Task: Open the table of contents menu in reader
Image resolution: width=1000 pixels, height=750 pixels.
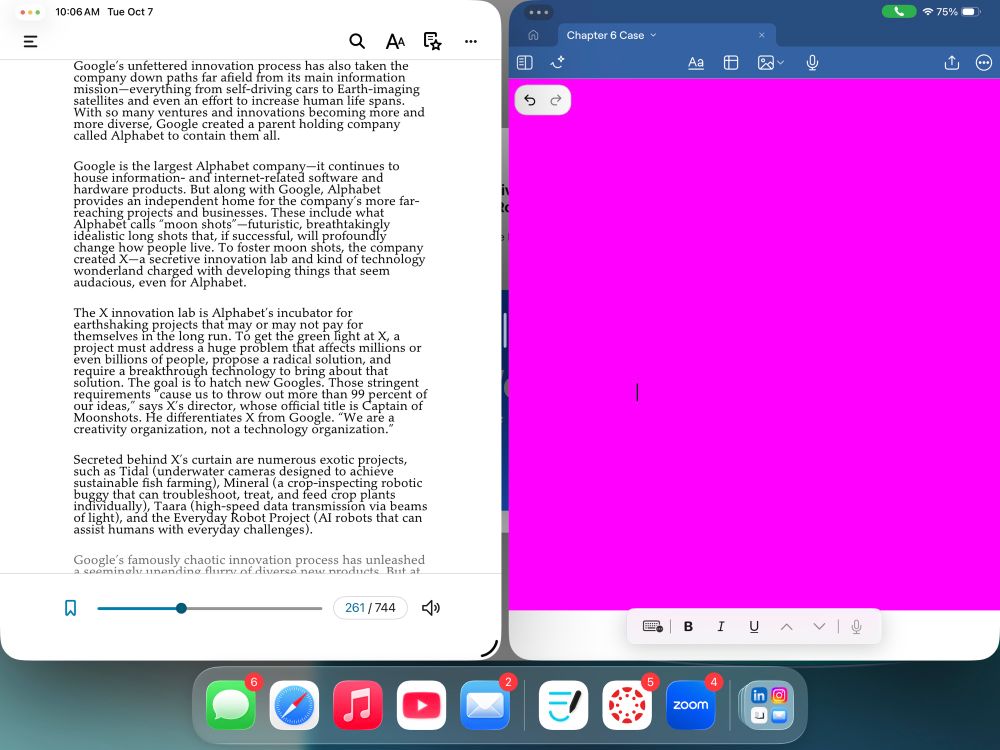Action: (x=30, y=41)
